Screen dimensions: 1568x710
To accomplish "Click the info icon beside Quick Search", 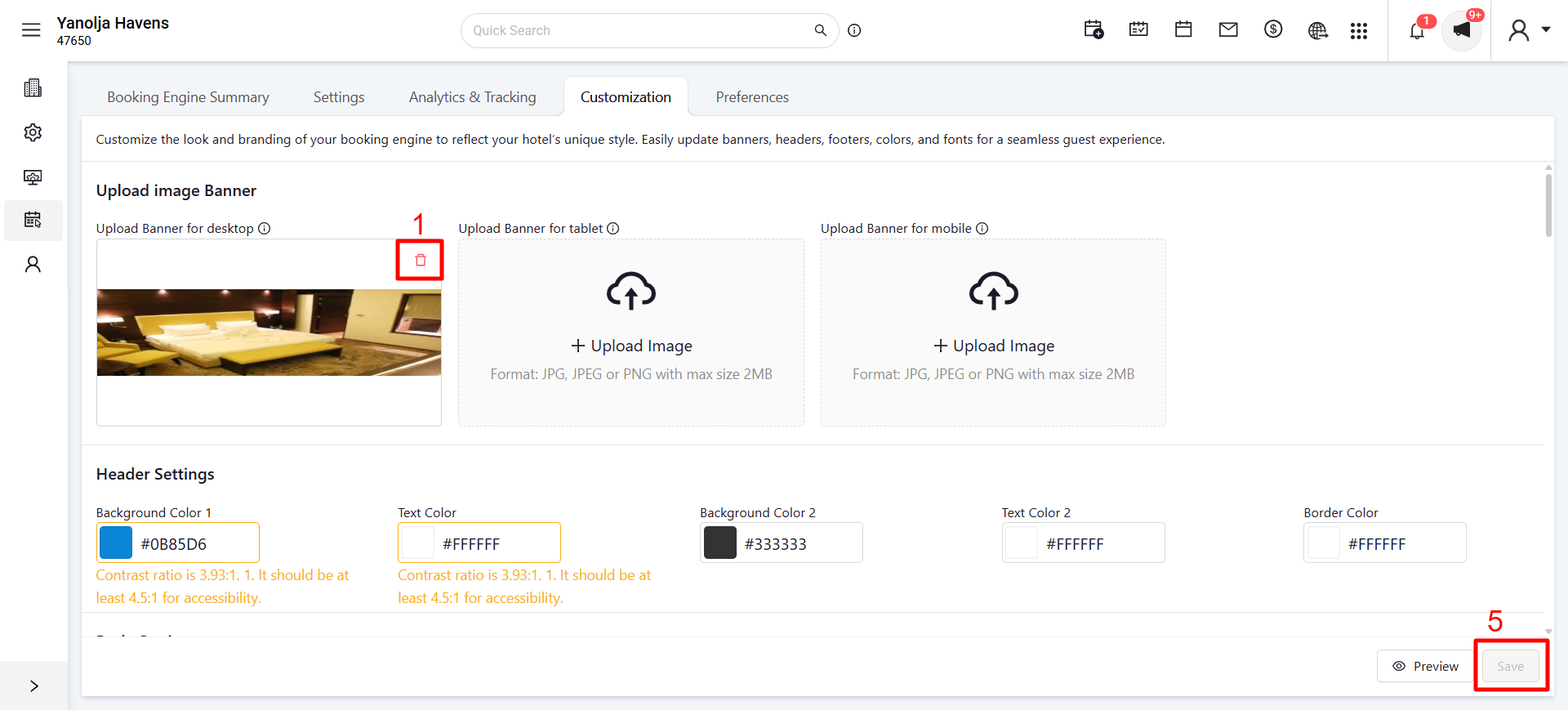I will (854, 30).
